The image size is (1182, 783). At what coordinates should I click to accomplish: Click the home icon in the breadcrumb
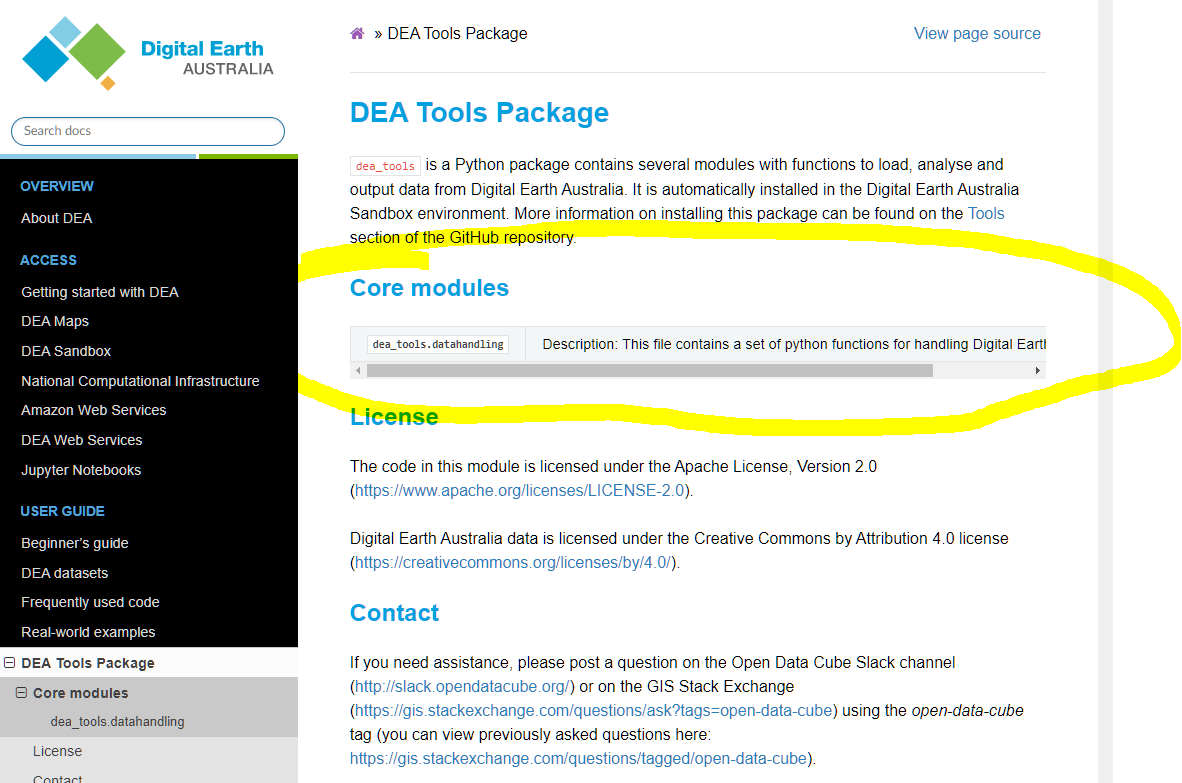tap(357, 33)
